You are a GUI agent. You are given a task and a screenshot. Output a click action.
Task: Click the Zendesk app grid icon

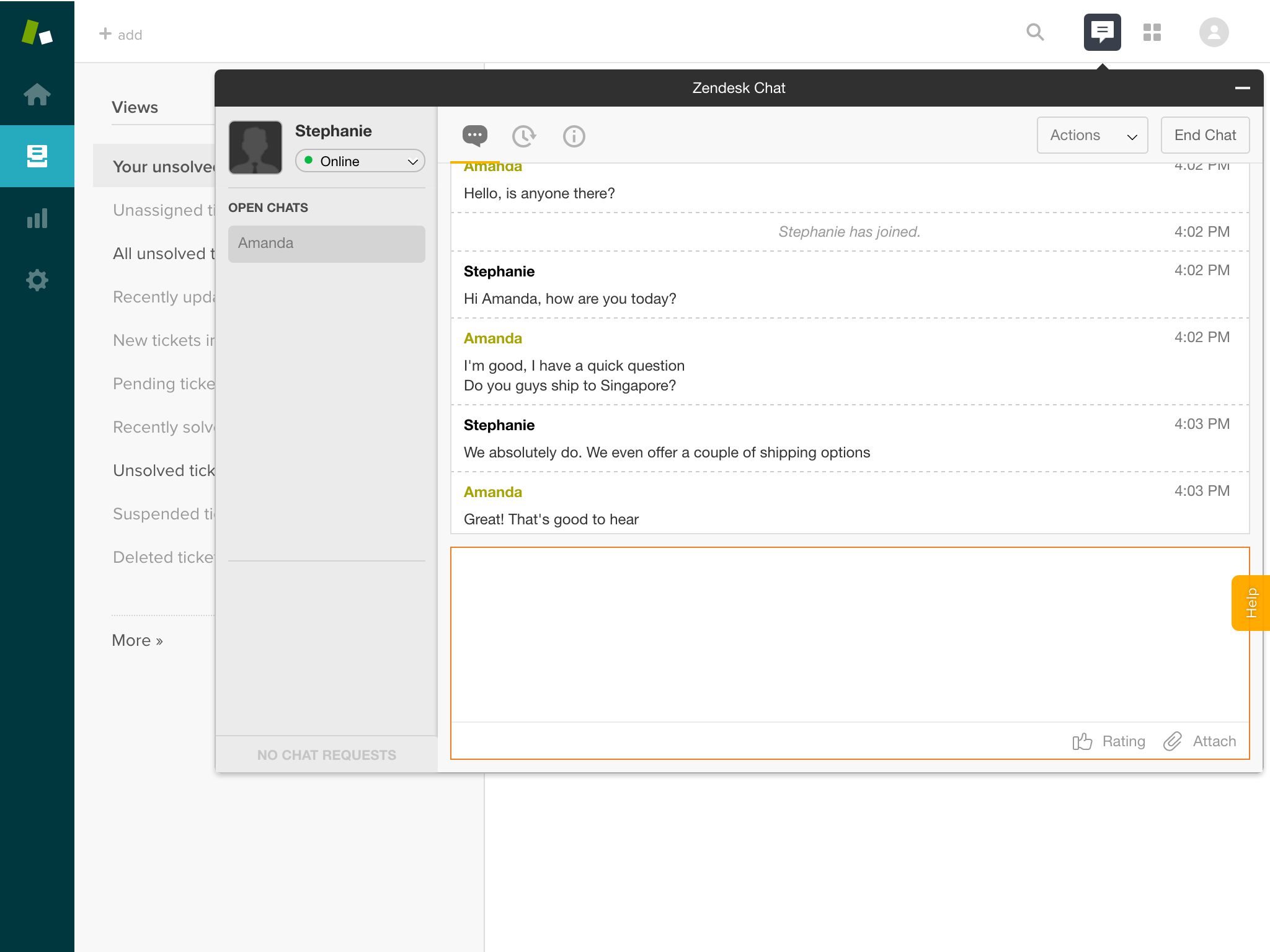(1153, 32)
